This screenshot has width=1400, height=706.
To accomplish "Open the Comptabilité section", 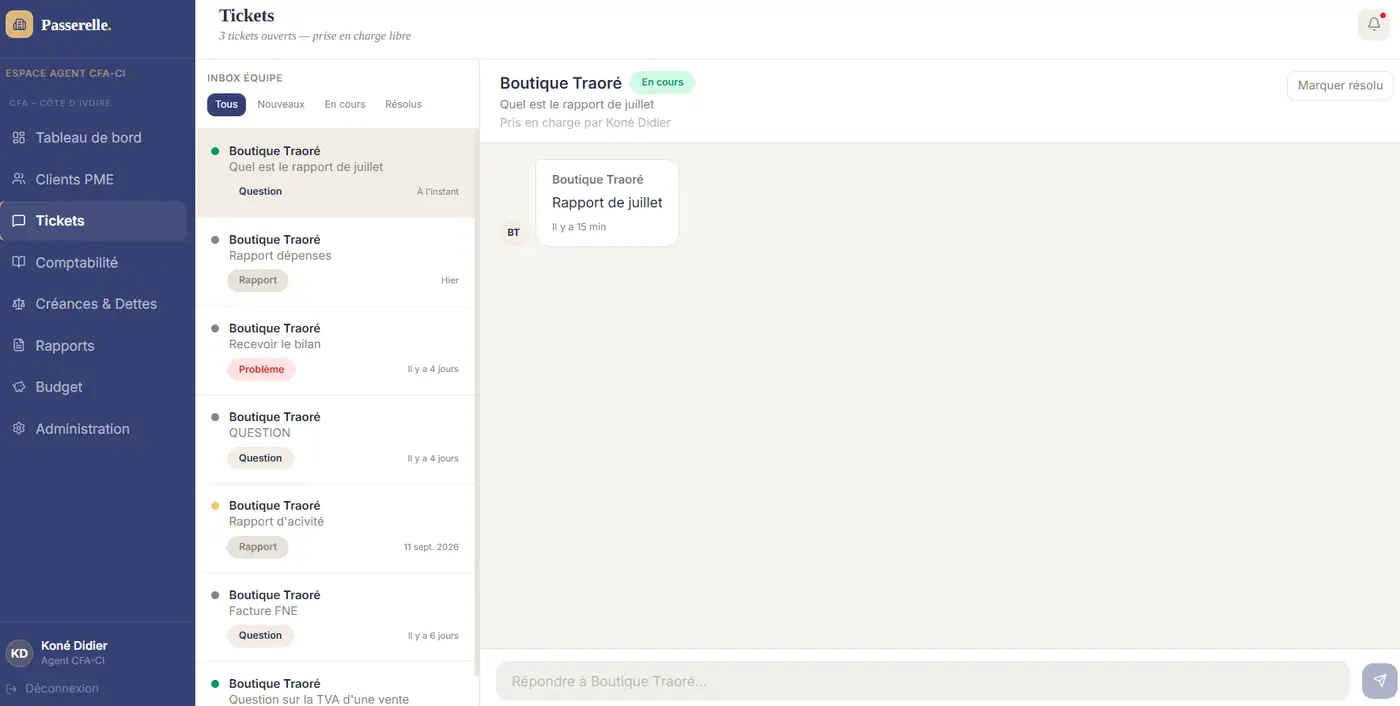I will click(93, 262).
